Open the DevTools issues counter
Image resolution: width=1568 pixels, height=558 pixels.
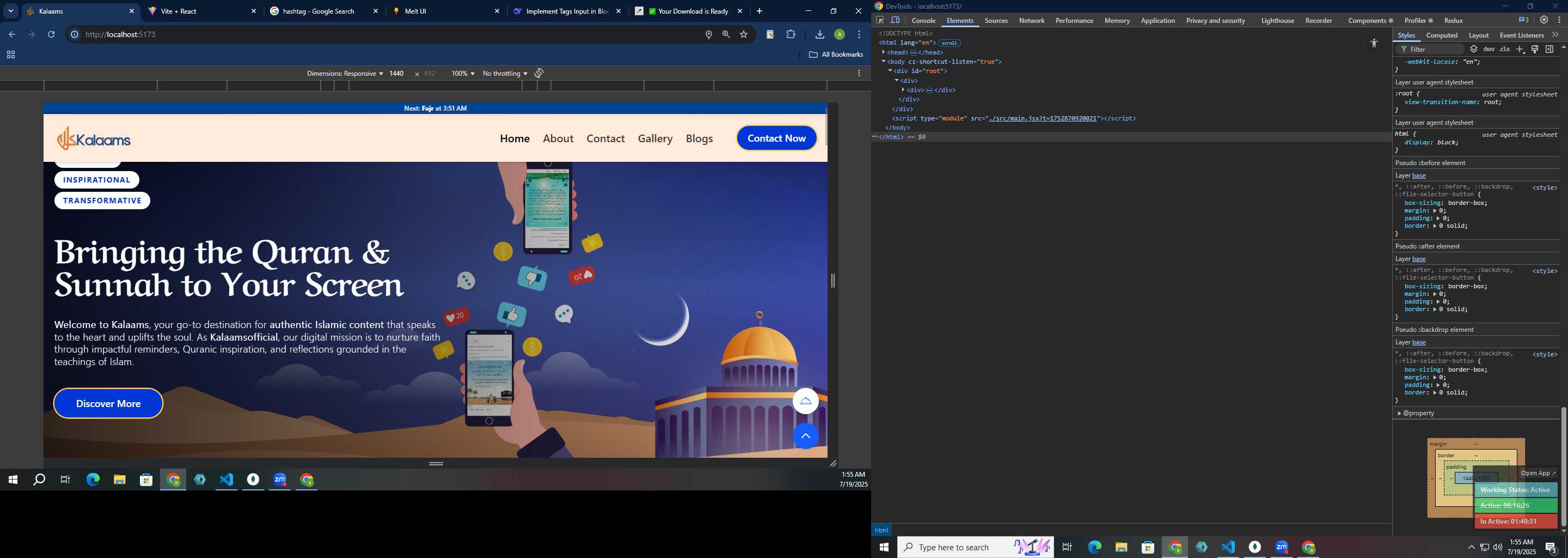[1523, 20]
